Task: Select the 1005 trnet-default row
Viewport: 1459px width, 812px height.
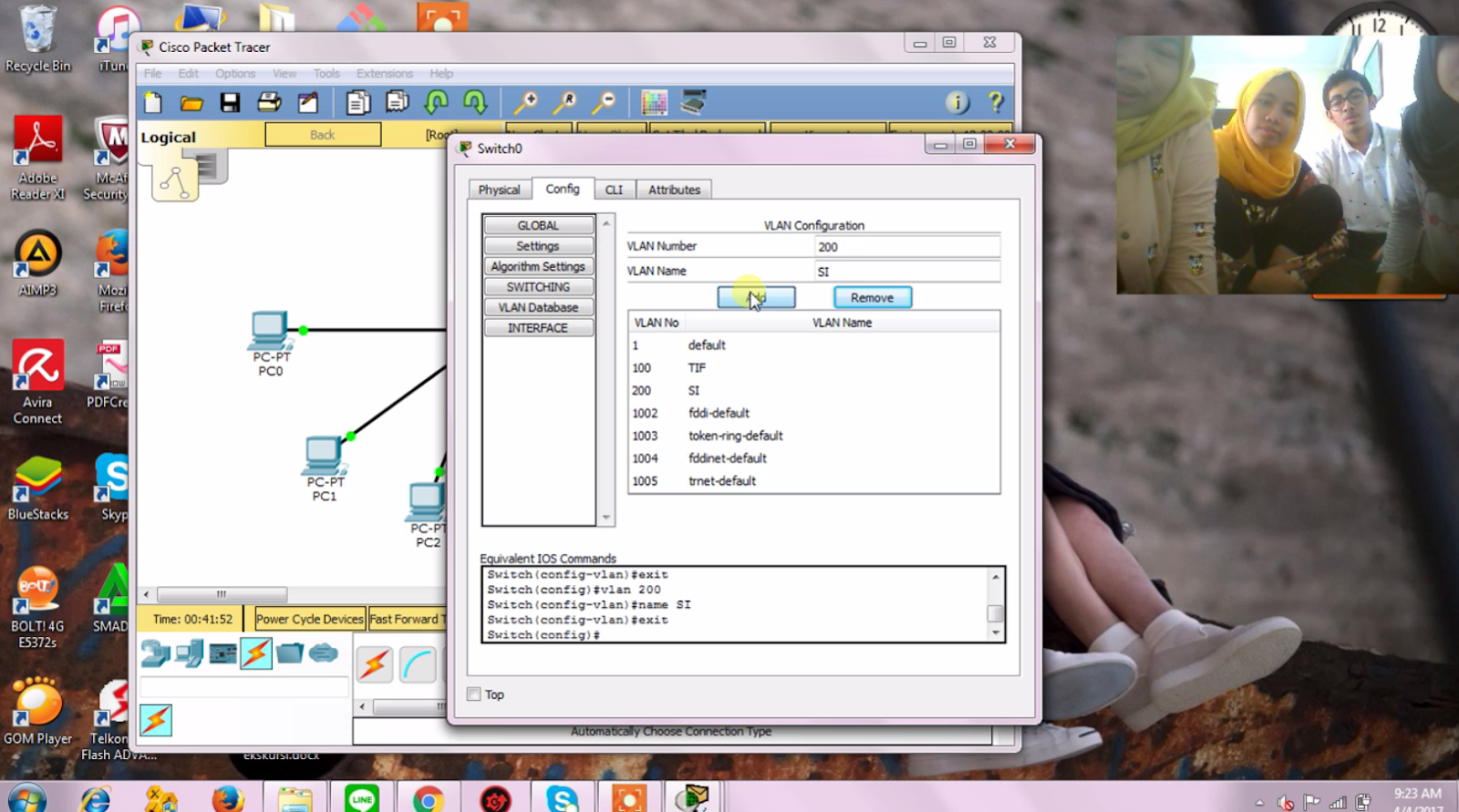Action: point(813,481)
